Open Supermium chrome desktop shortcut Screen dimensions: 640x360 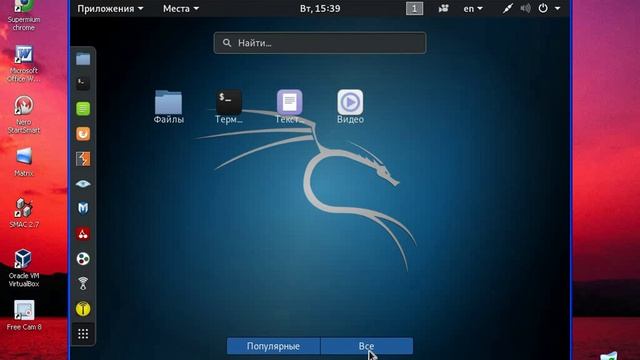[24, 16]
